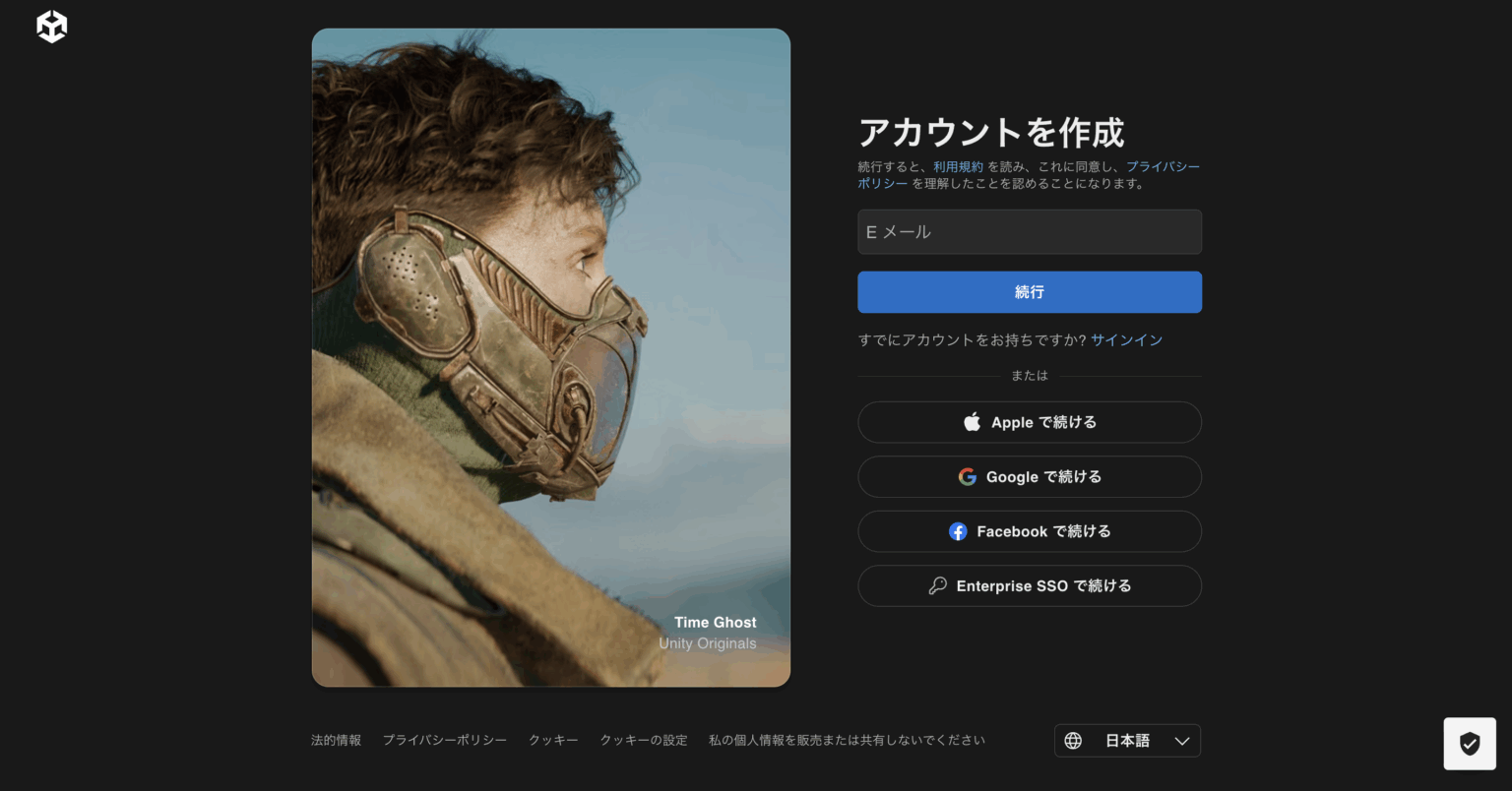Click the Facebook icon on its sign-in button

(x=958, y=531)
